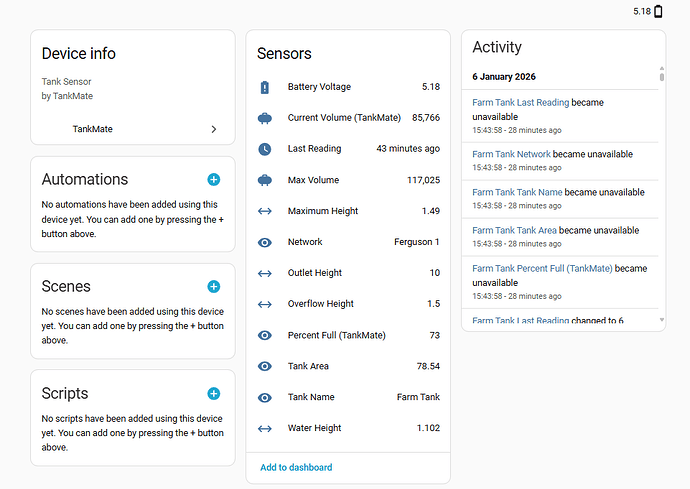Click the Last Reading clock icon

265,149
